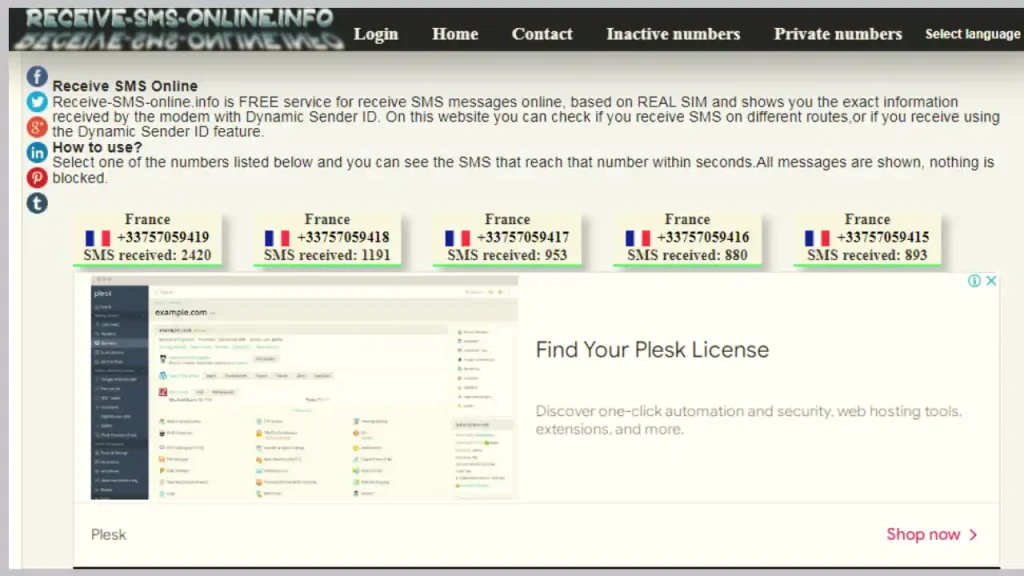
Task: Navigate to Private numbers
Action: click(x=838, y=34)
